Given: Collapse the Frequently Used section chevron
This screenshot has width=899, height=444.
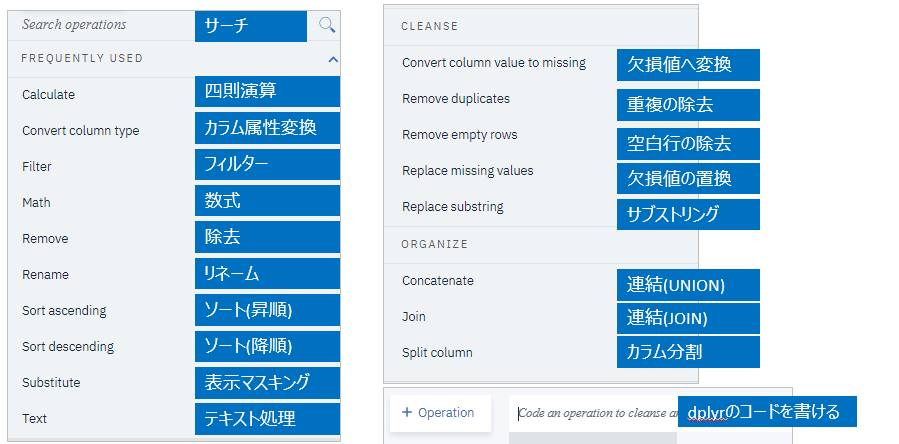Looking at the screenshot, I should pos(333,59).
